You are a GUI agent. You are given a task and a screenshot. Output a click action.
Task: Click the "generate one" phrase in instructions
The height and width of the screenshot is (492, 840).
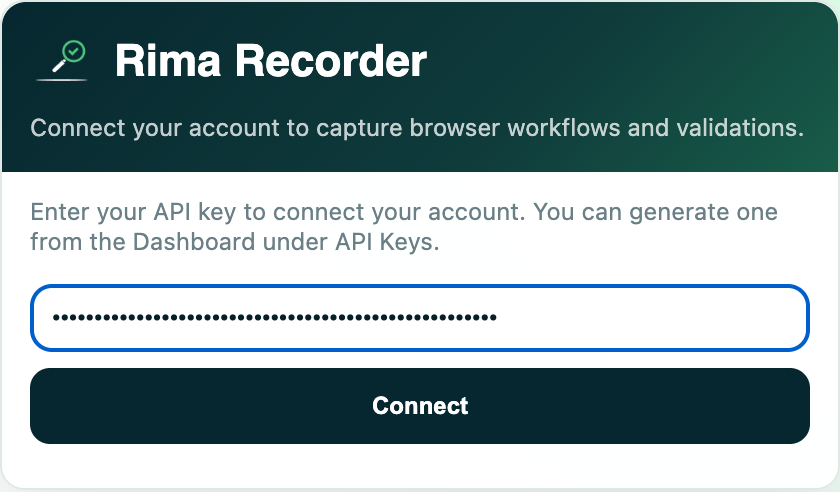[703, 212]
